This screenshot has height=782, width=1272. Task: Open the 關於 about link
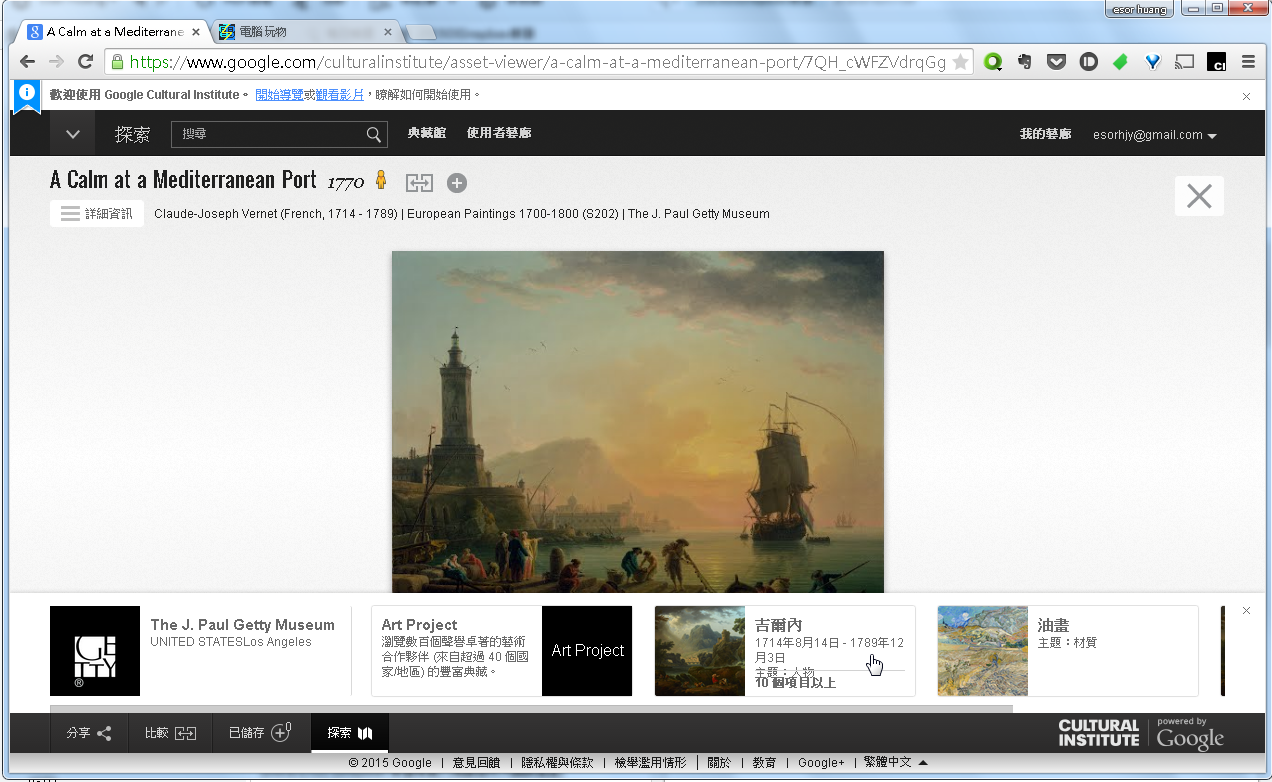(x=719, y=762)
